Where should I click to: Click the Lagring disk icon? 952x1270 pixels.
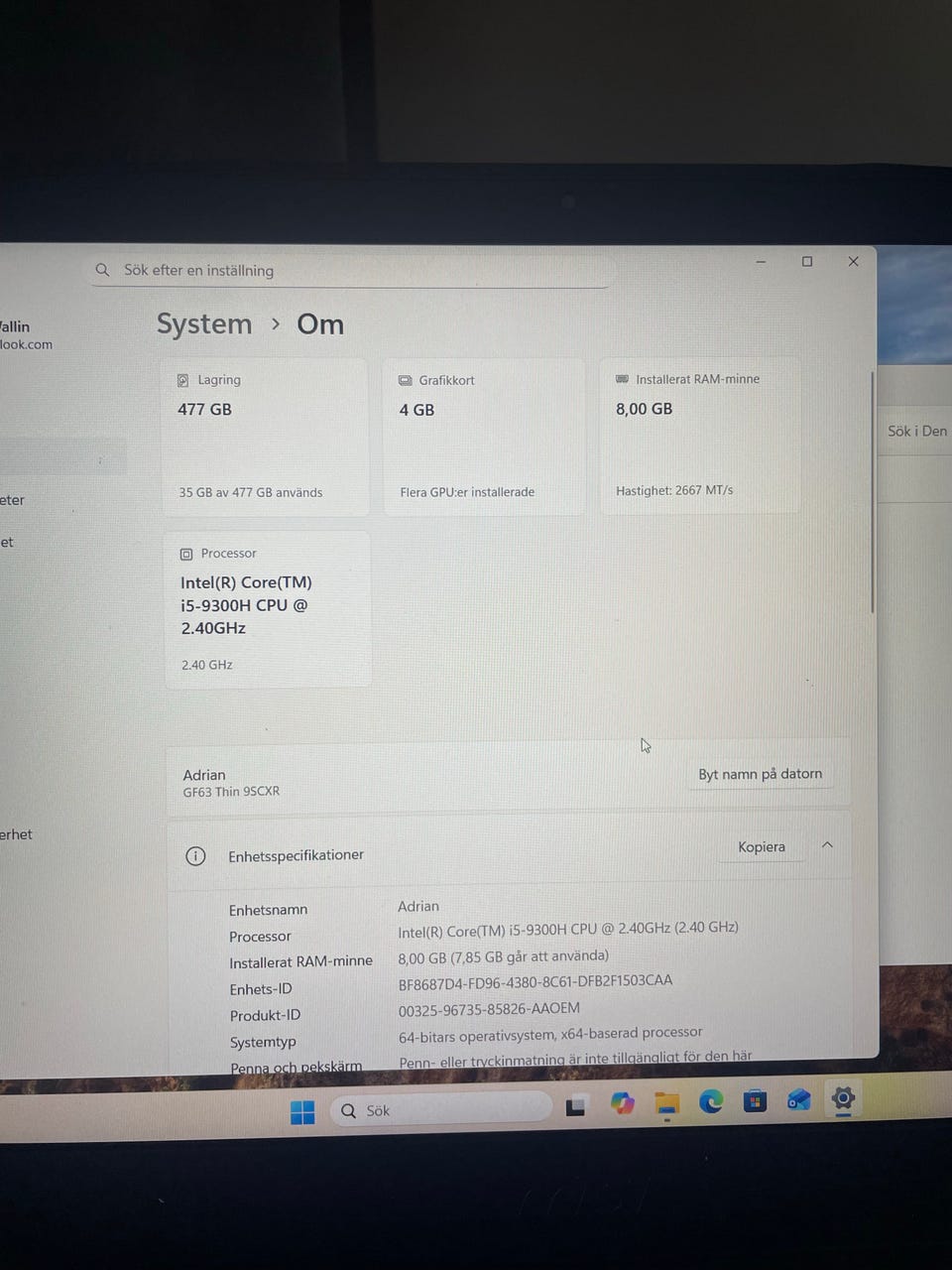coord(182,380)
